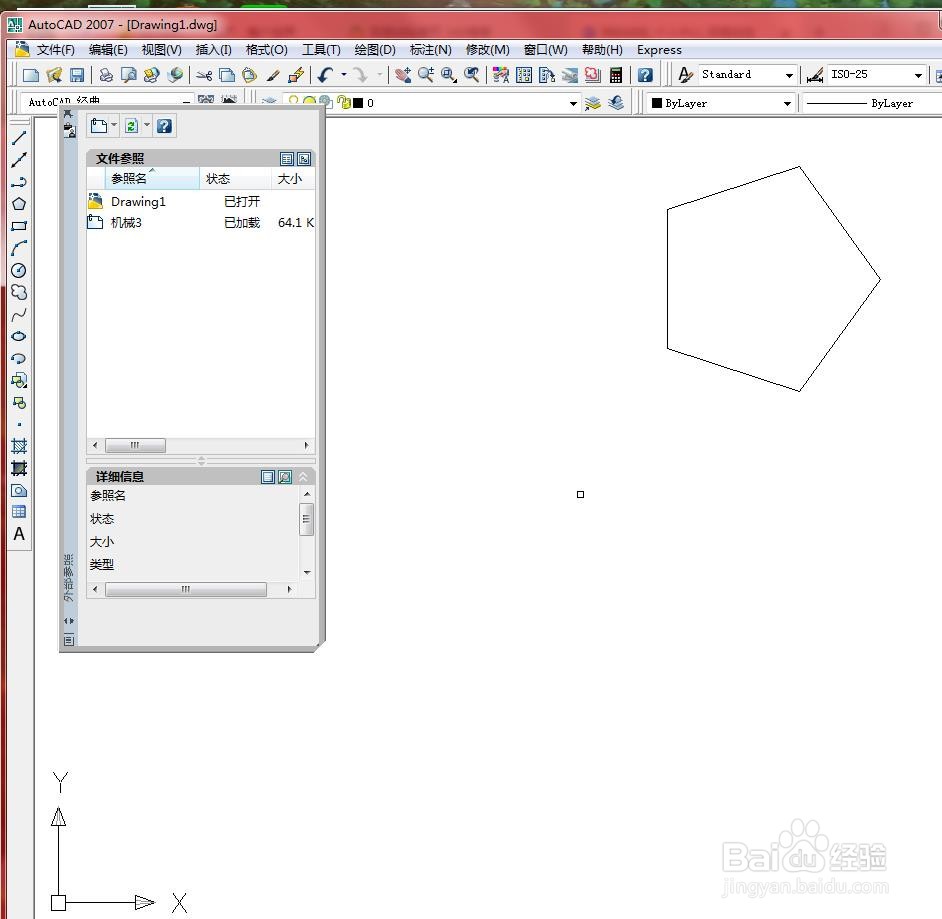Expand the Attach DWG dropdown arrow
Image resolution: width=942 pixels, height=919 pixels.
tap(114, 125)
